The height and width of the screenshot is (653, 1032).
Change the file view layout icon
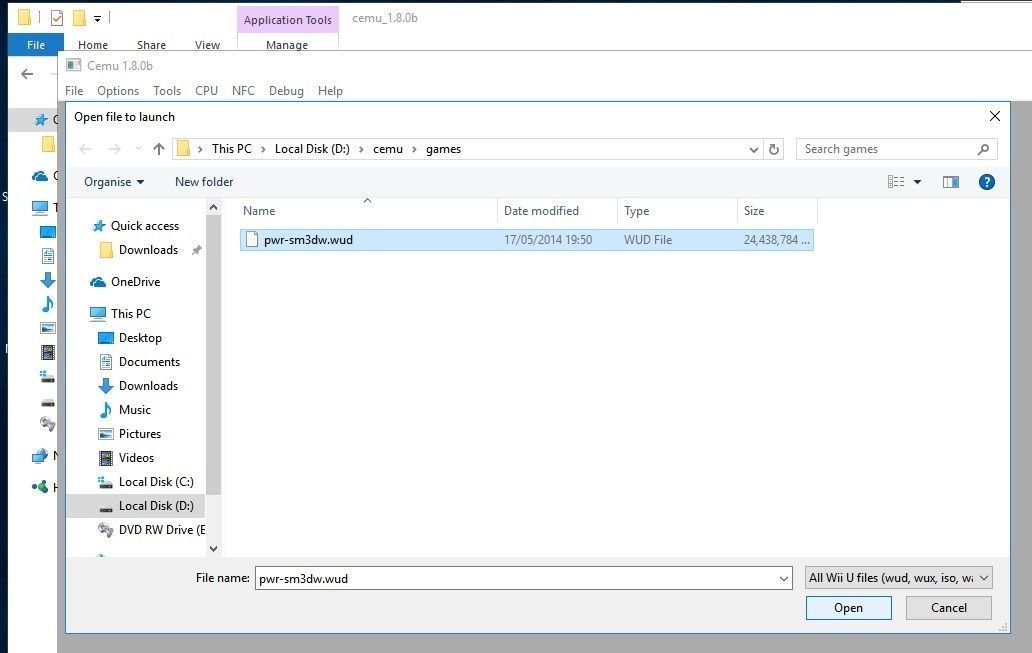click(896, 182)
